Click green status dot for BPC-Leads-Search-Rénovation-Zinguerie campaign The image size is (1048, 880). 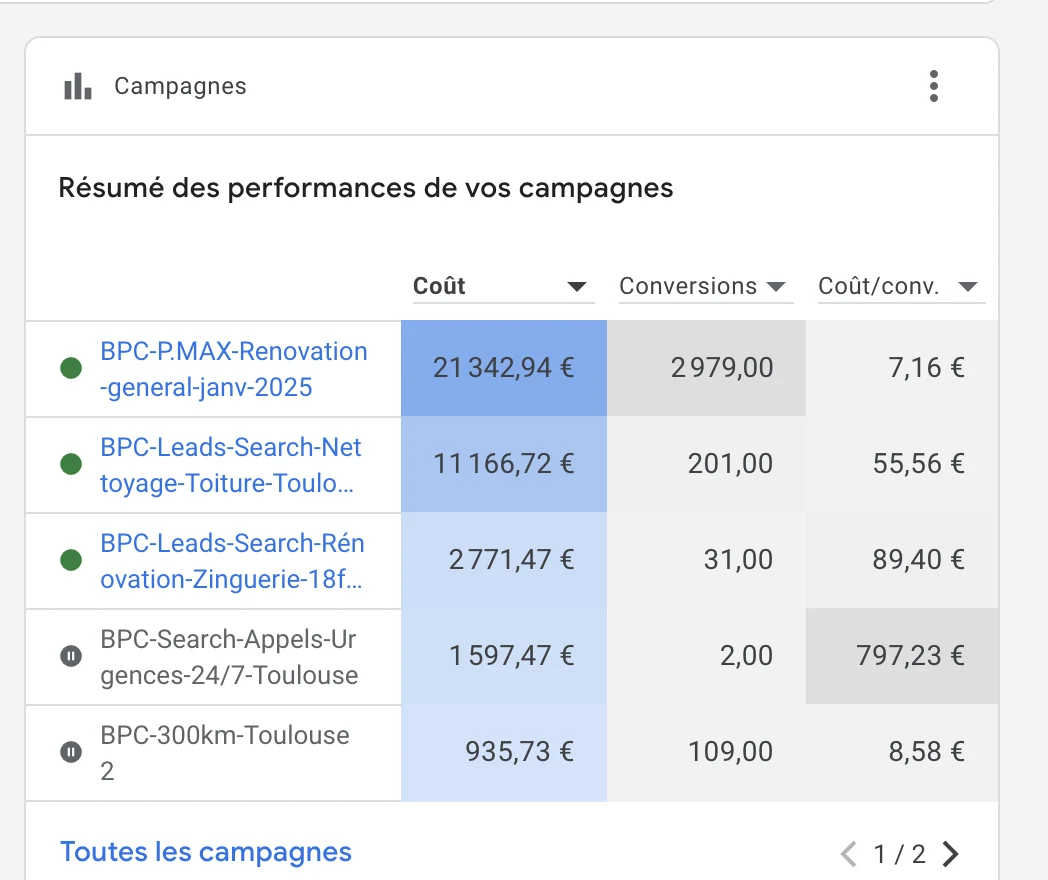[71, 560]
